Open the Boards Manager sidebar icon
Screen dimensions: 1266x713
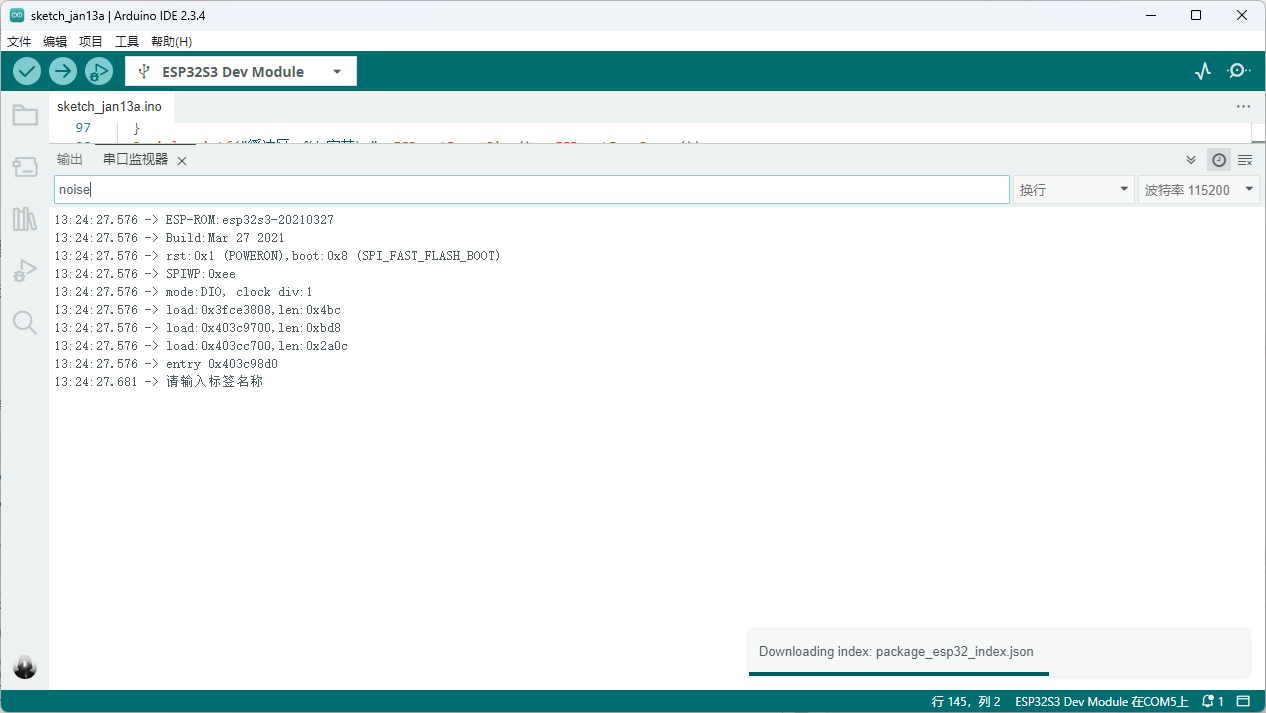25,167
